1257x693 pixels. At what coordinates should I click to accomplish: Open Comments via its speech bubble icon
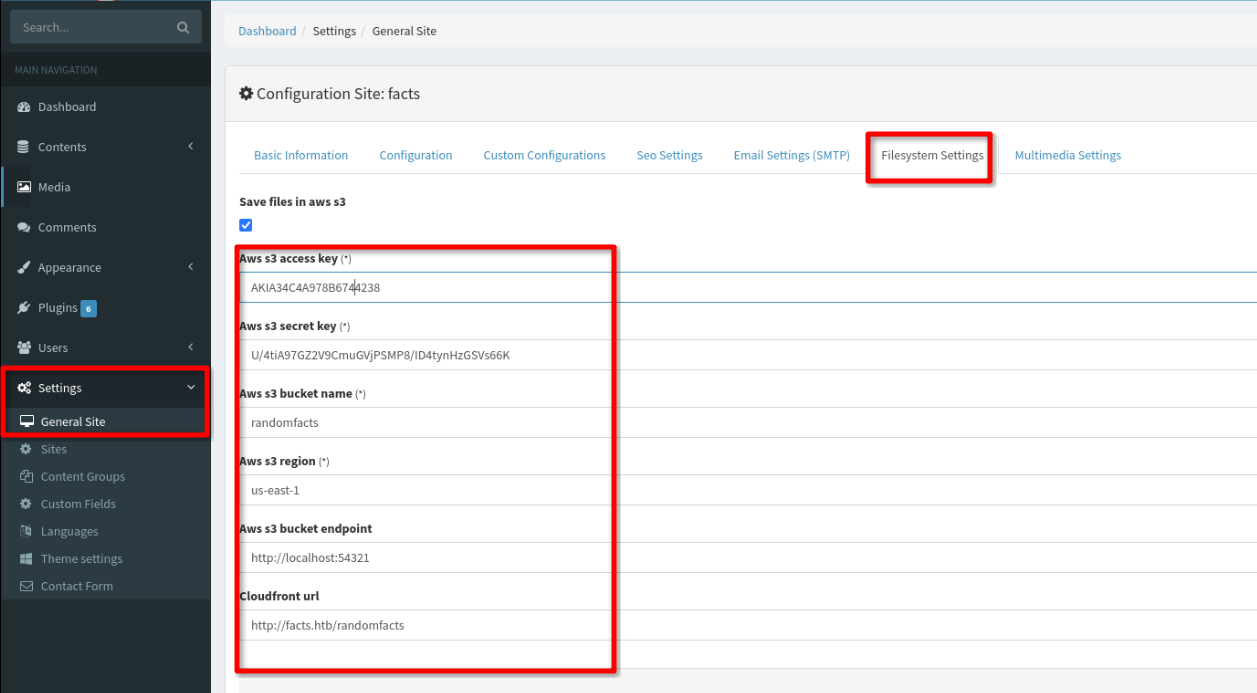(x=24, y=227)
